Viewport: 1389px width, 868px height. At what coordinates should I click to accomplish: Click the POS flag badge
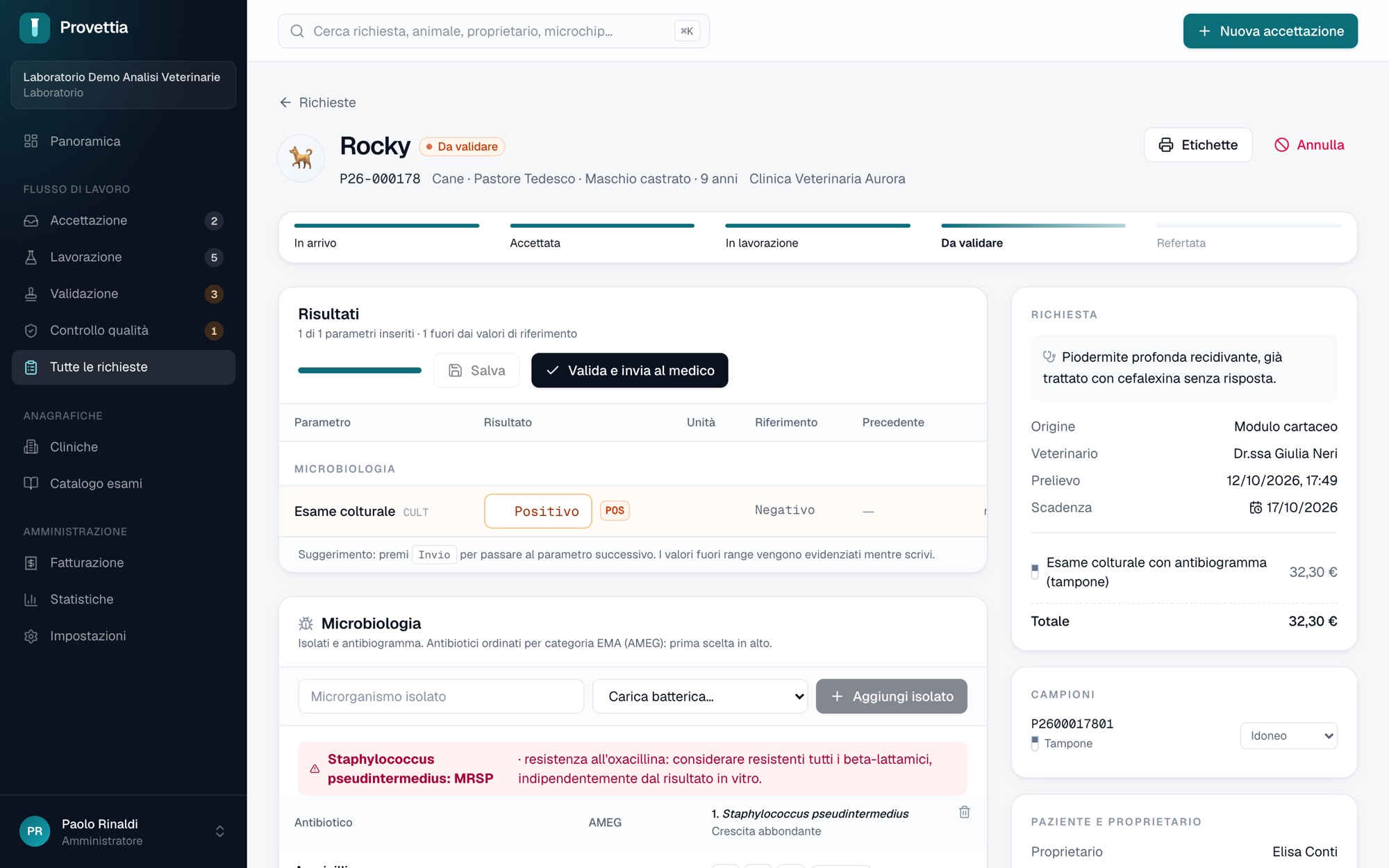coord(615,510)
